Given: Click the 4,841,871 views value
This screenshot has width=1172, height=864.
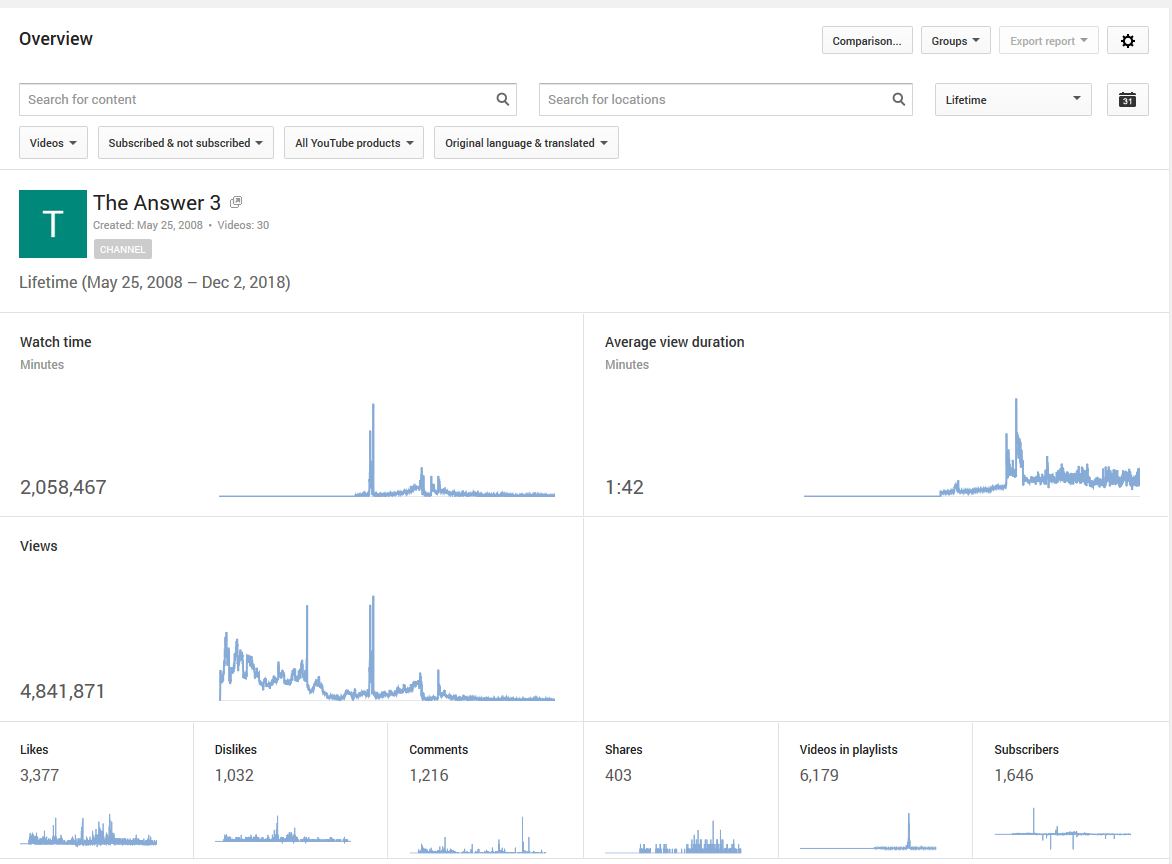Looking at the screenshot, I should [63, 691].
